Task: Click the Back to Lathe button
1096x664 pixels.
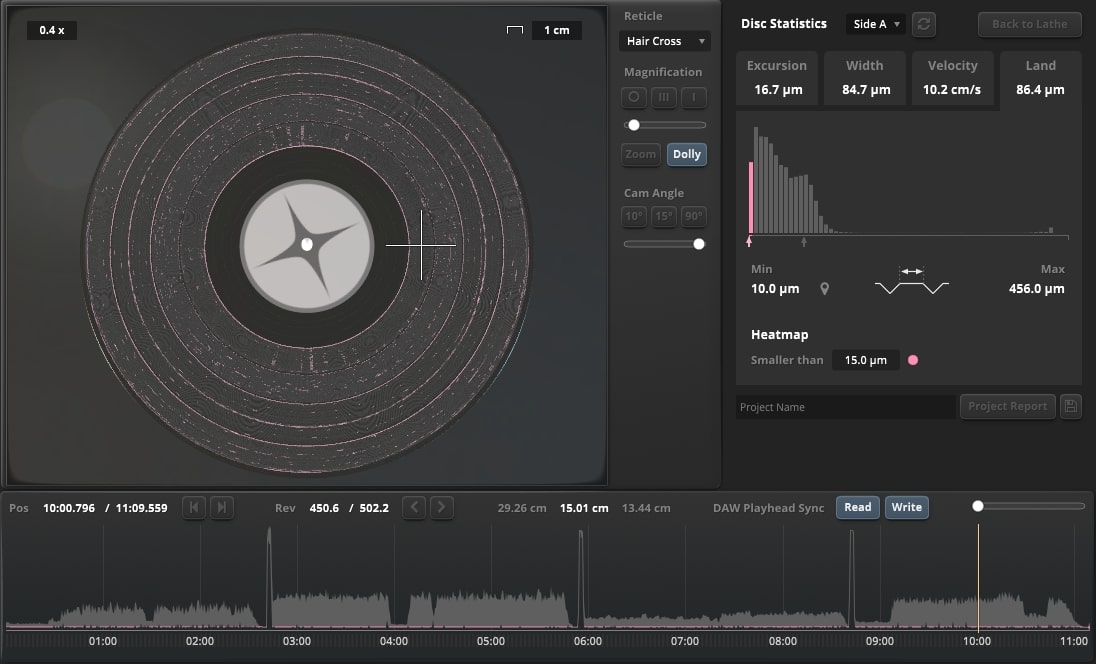Action: click(1029, 24)
